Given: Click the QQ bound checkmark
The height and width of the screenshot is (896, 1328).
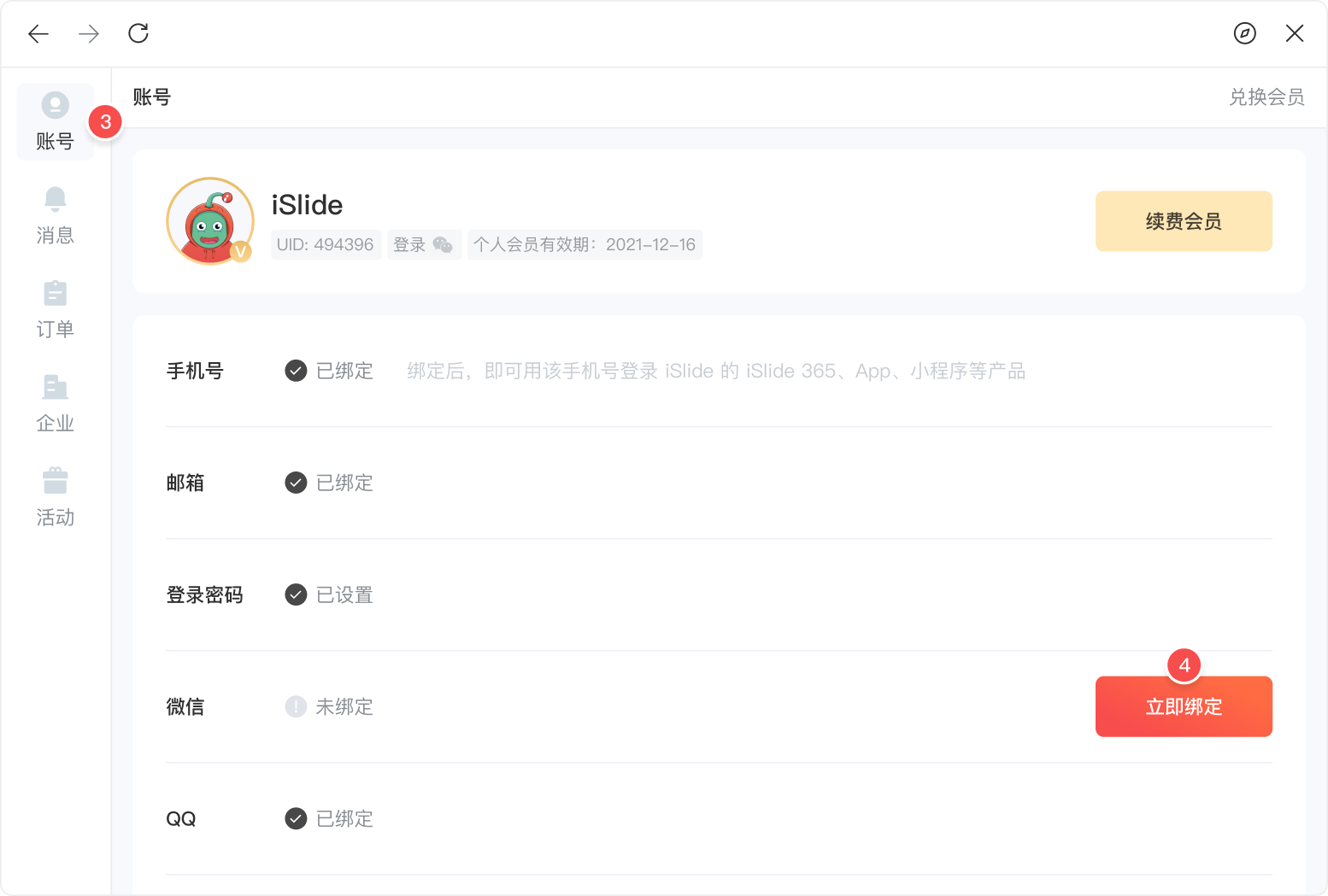Looking at the screenshot, I should pos(296,818).
